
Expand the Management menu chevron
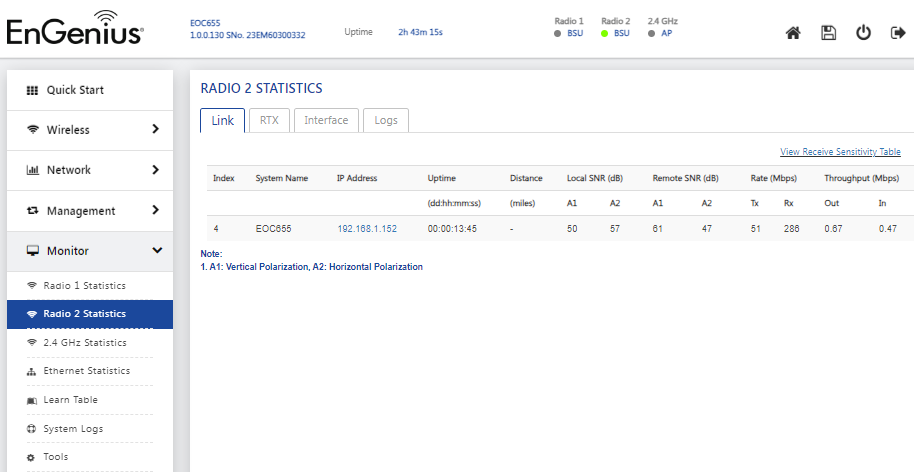(156, 210)
